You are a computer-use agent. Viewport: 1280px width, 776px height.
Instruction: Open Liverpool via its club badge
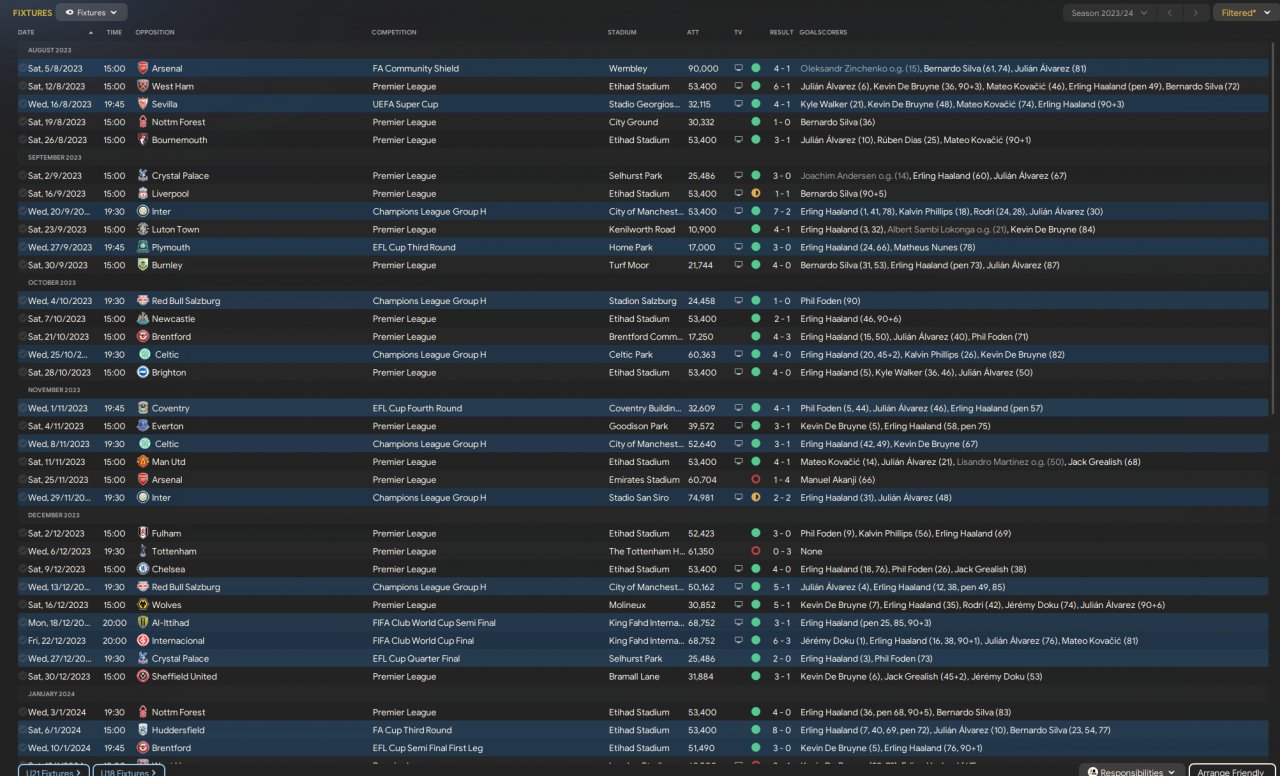[x=142, y=194]
